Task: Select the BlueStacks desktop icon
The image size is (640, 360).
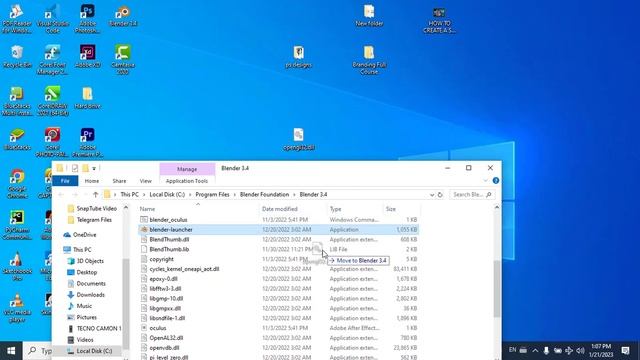Action: pos(17,139)
